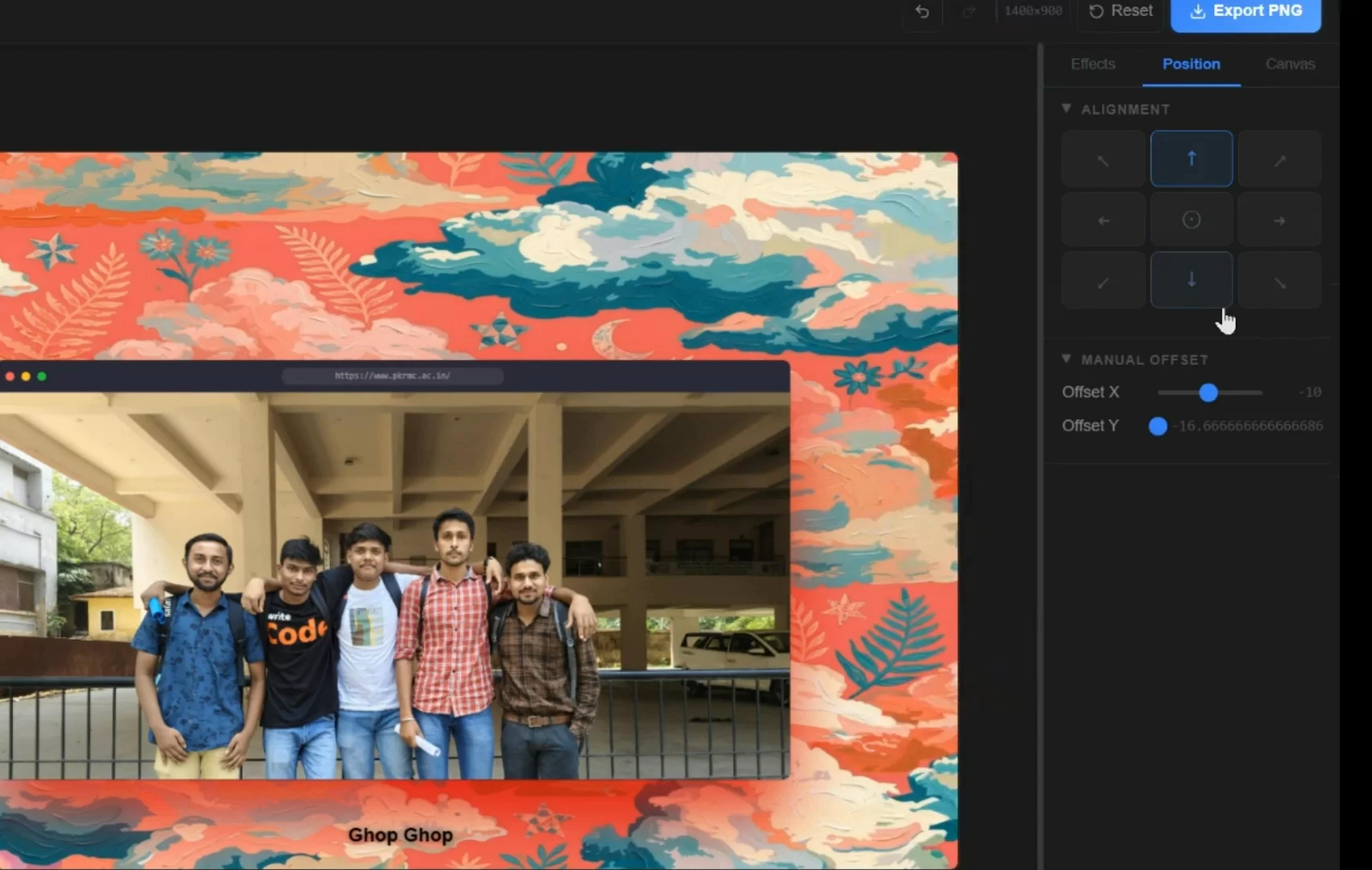Click the Reset button

(1121, 11)
